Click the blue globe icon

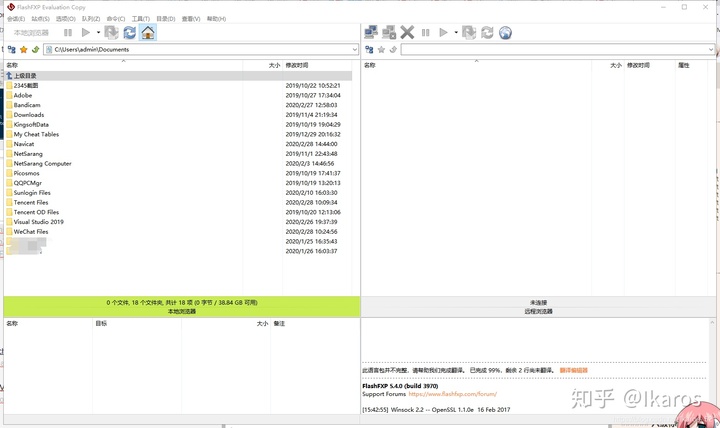coord(506,33)
